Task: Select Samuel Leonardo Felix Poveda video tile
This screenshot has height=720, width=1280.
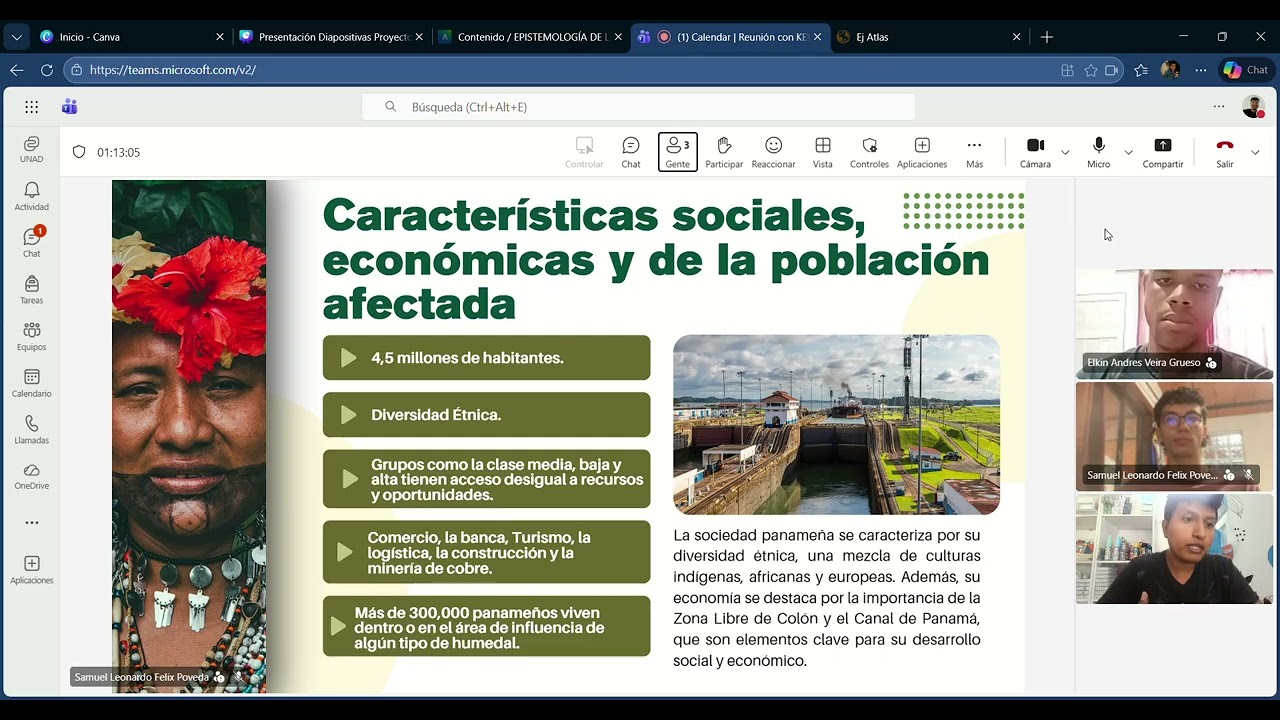Action: point(1174,436)
